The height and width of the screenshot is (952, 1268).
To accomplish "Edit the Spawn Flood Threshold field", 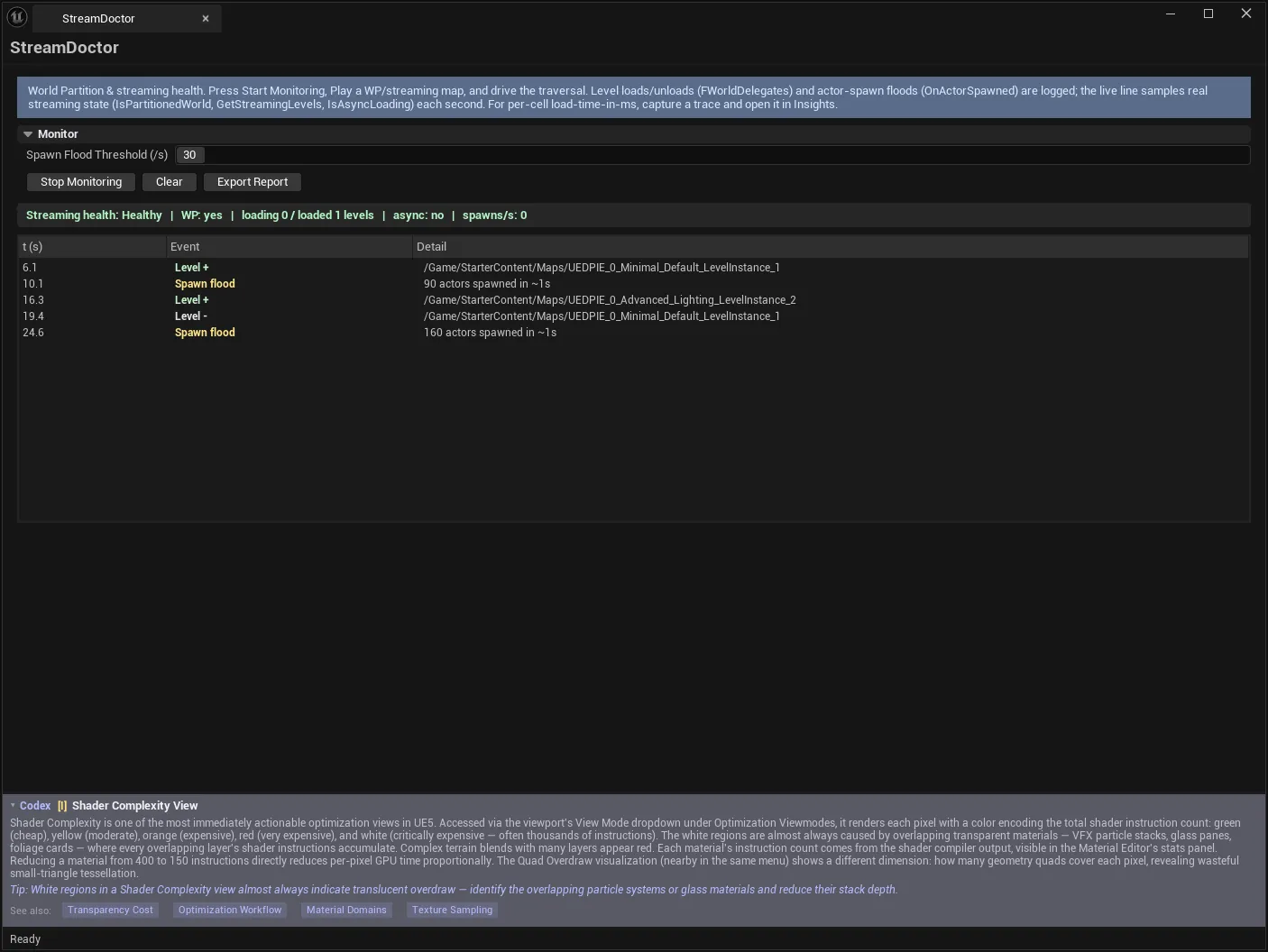I will 712,155.
